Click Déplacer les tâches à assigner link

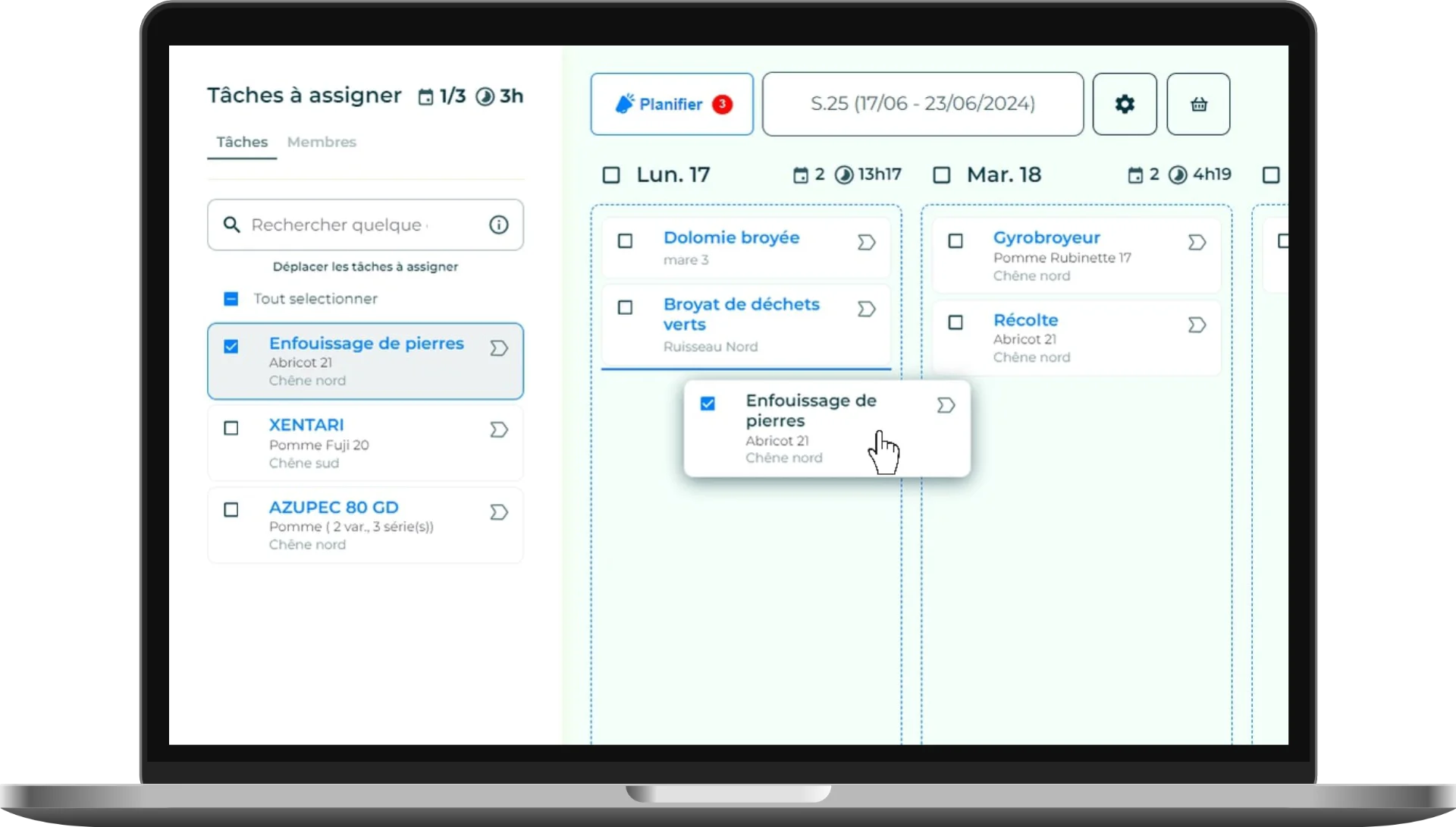pyautogui.click(x=365, y=267)
